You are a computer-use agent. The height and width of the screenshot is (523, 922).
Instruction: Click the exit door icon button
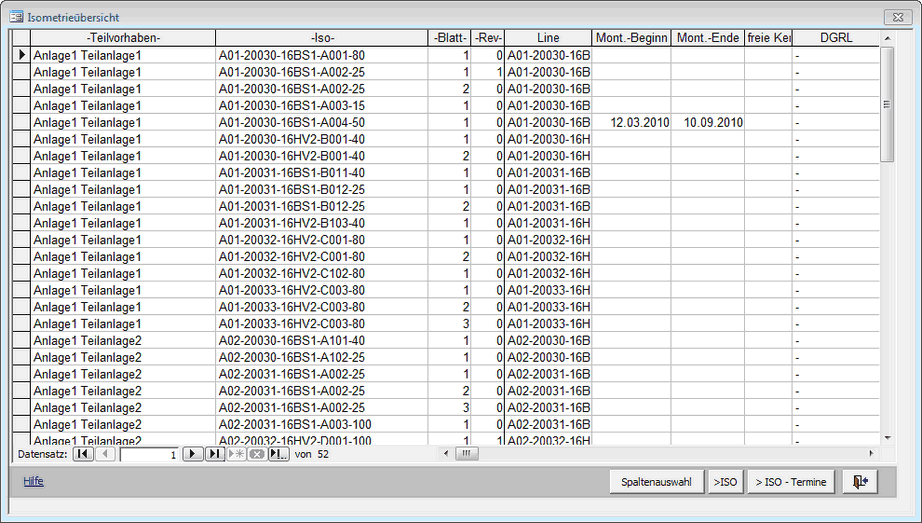859,482
